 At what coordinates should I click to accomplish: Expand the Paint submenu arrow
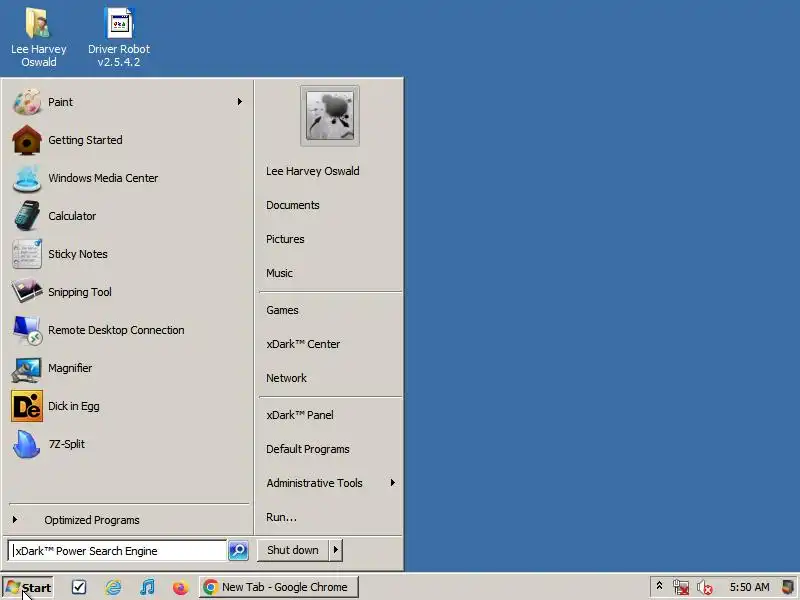click(x=239, y=102)
